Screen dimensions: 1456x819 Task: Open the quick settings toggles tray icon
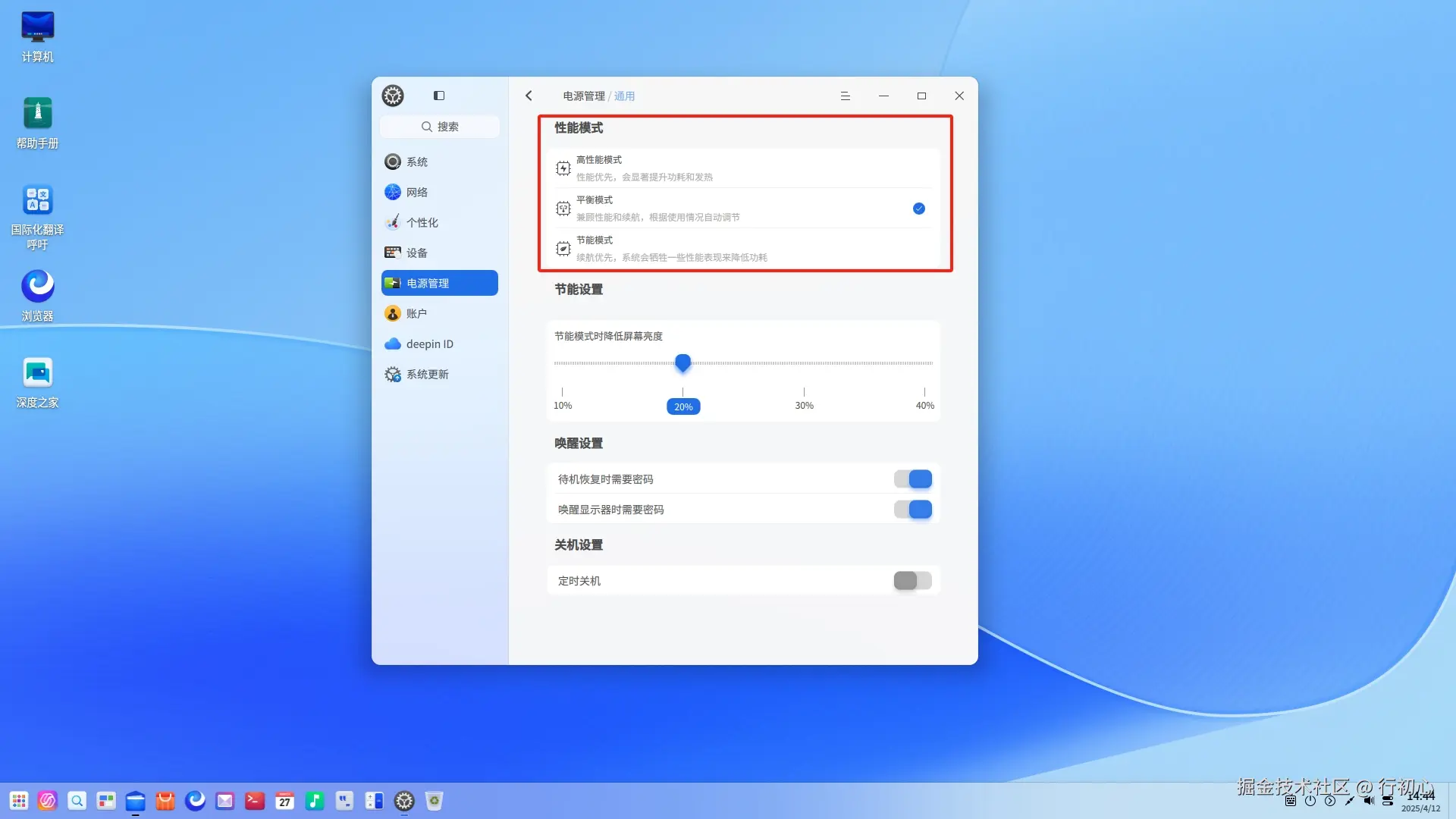click(x=1388, y=801)
